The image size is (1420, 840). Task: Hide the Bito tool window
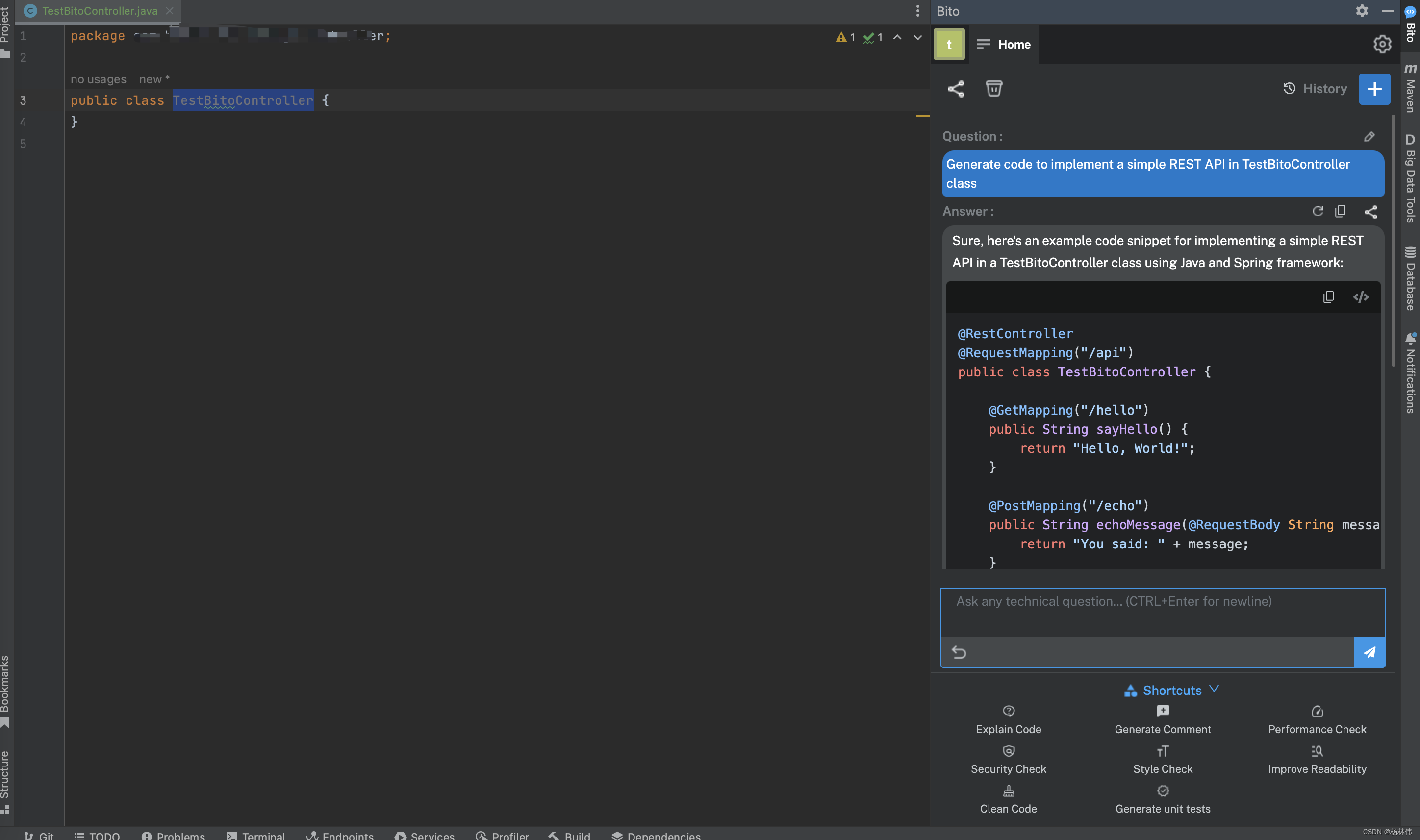1387,11
